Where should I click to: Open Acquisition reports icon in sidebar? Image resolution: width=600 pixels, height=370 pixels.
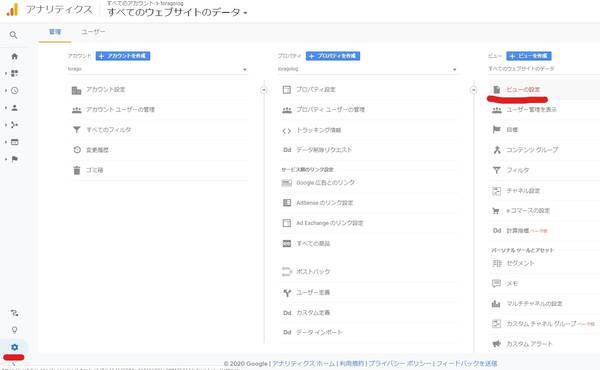(15, 125)
